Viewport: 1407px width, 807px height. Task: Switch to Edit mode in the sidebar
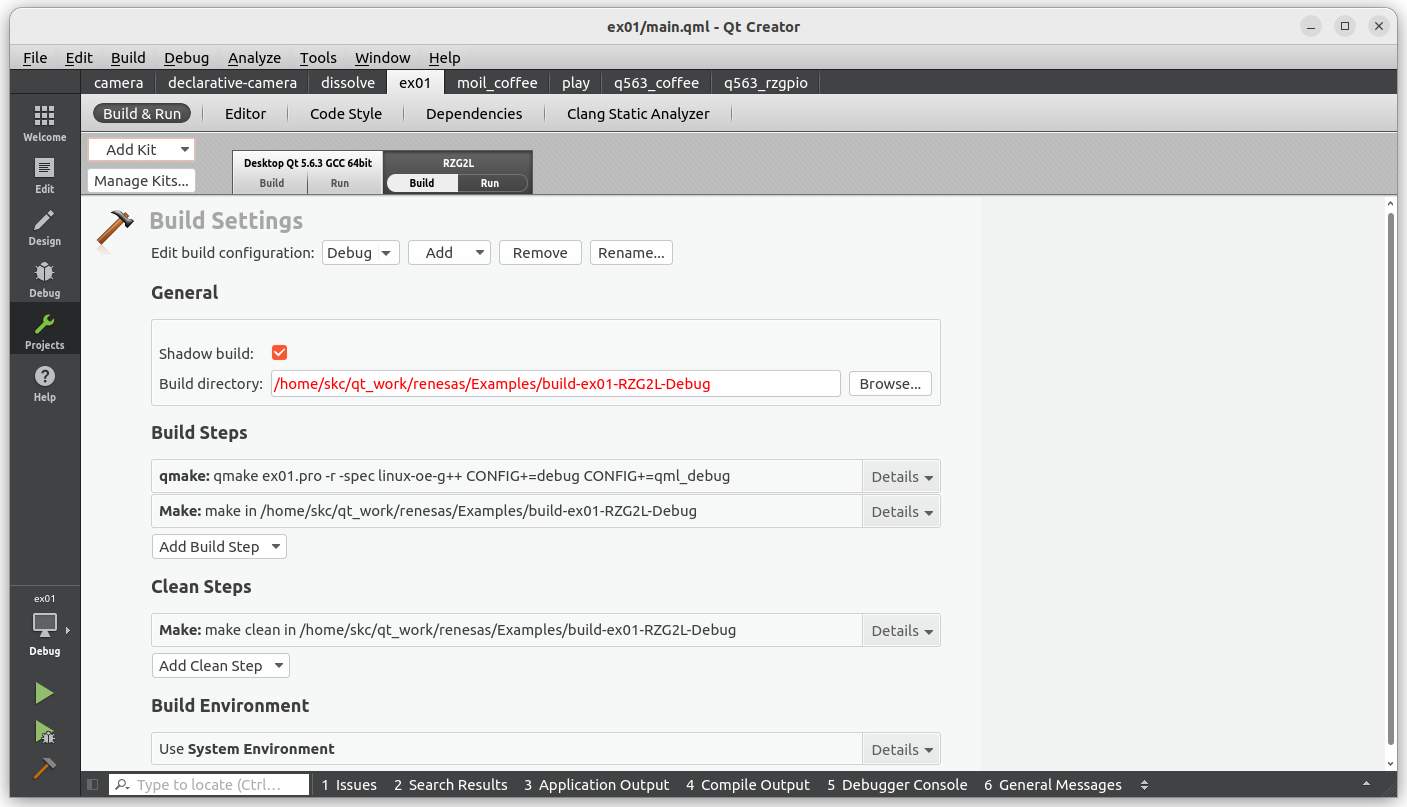click(x=44, y=172)
